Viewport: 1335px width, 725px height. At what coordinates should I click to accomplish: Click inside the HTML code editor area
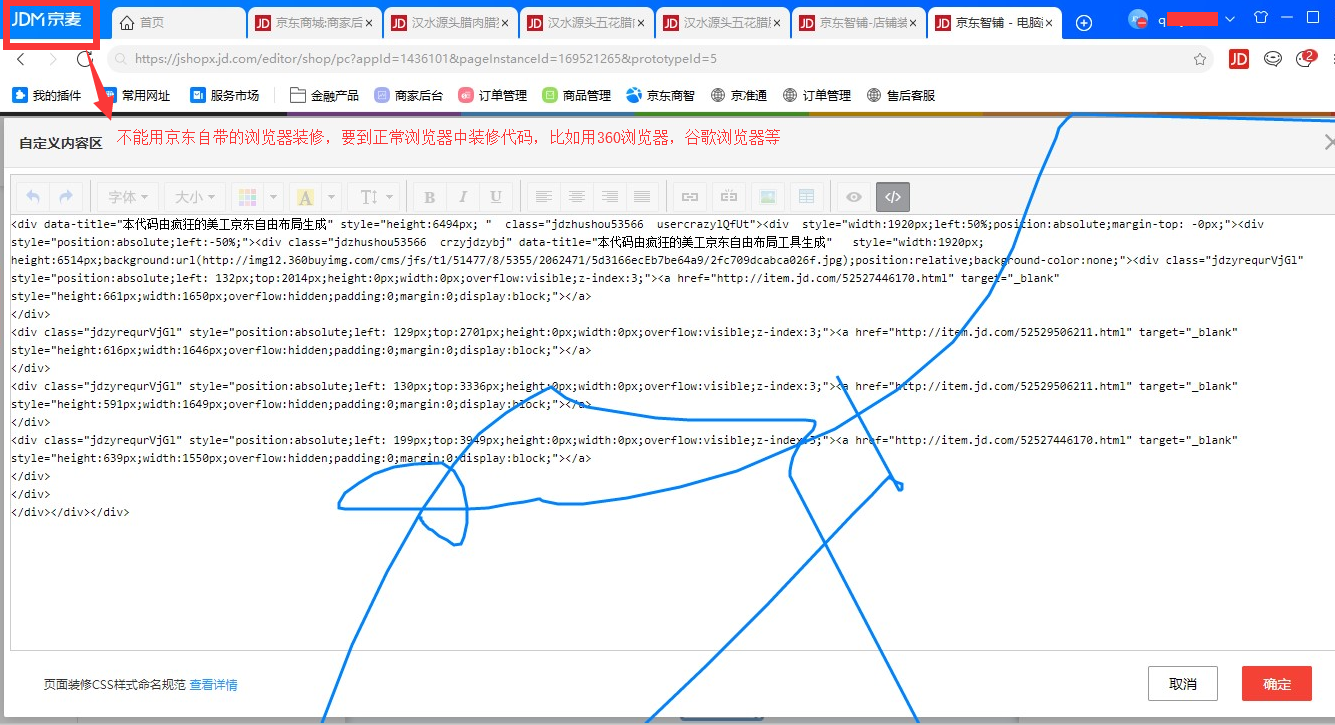click(x=670, y=432)
